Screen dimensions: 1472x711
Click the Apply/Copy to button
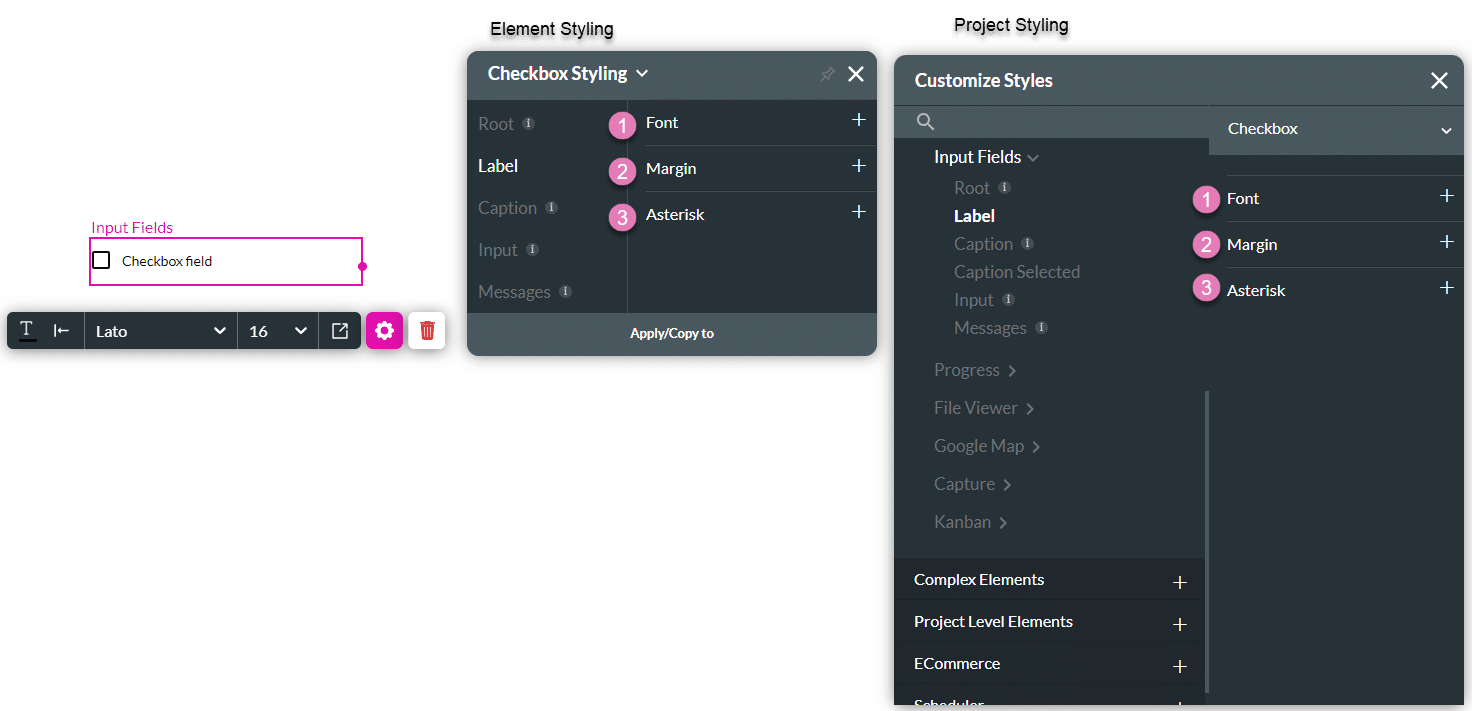tap(672, 334)
